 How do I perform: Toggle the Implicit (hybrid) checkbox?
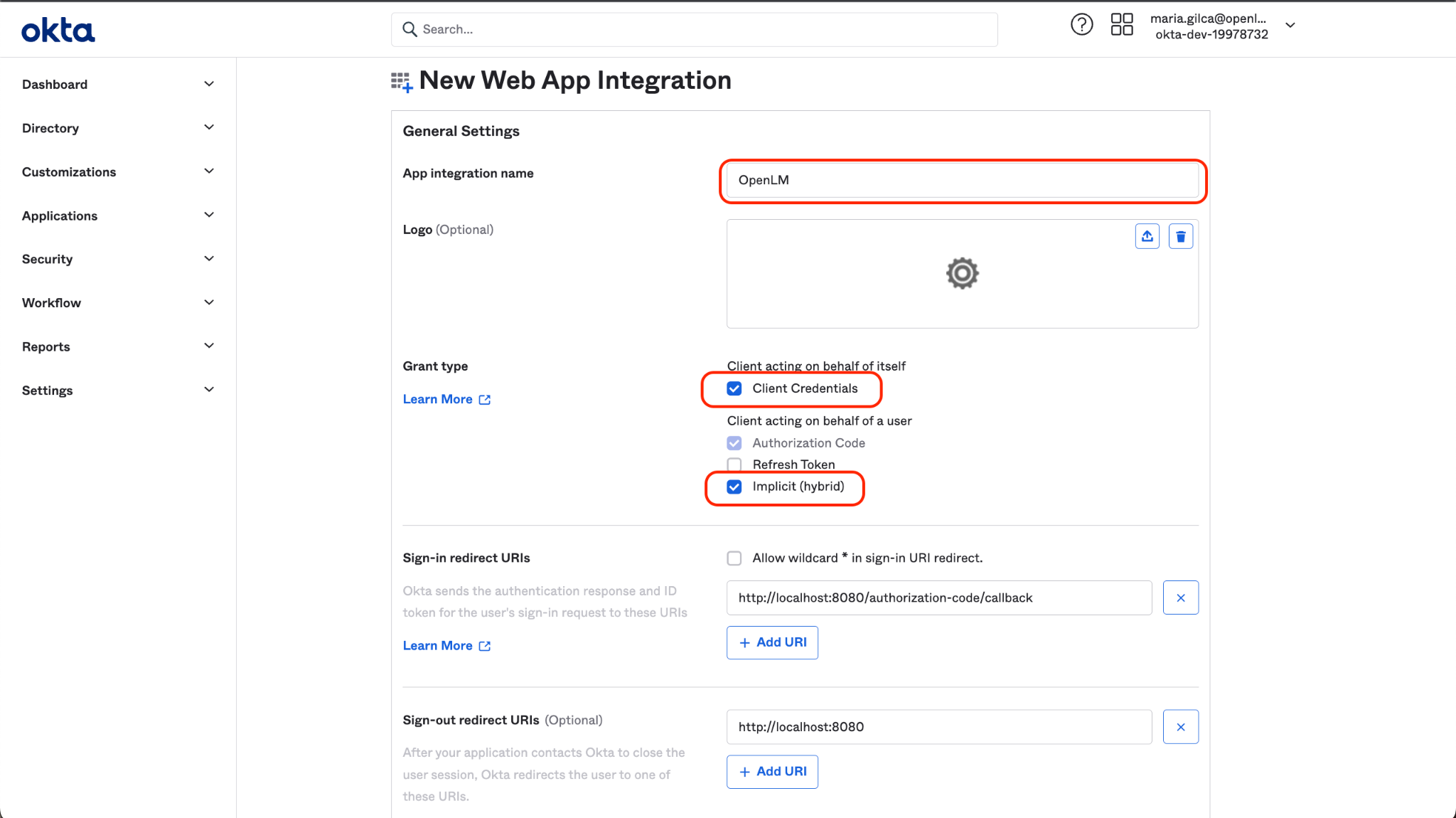734,487
